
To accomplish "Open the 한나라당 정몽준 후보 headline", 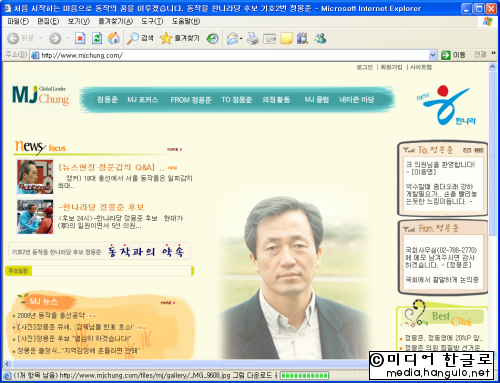I will 101,207.
